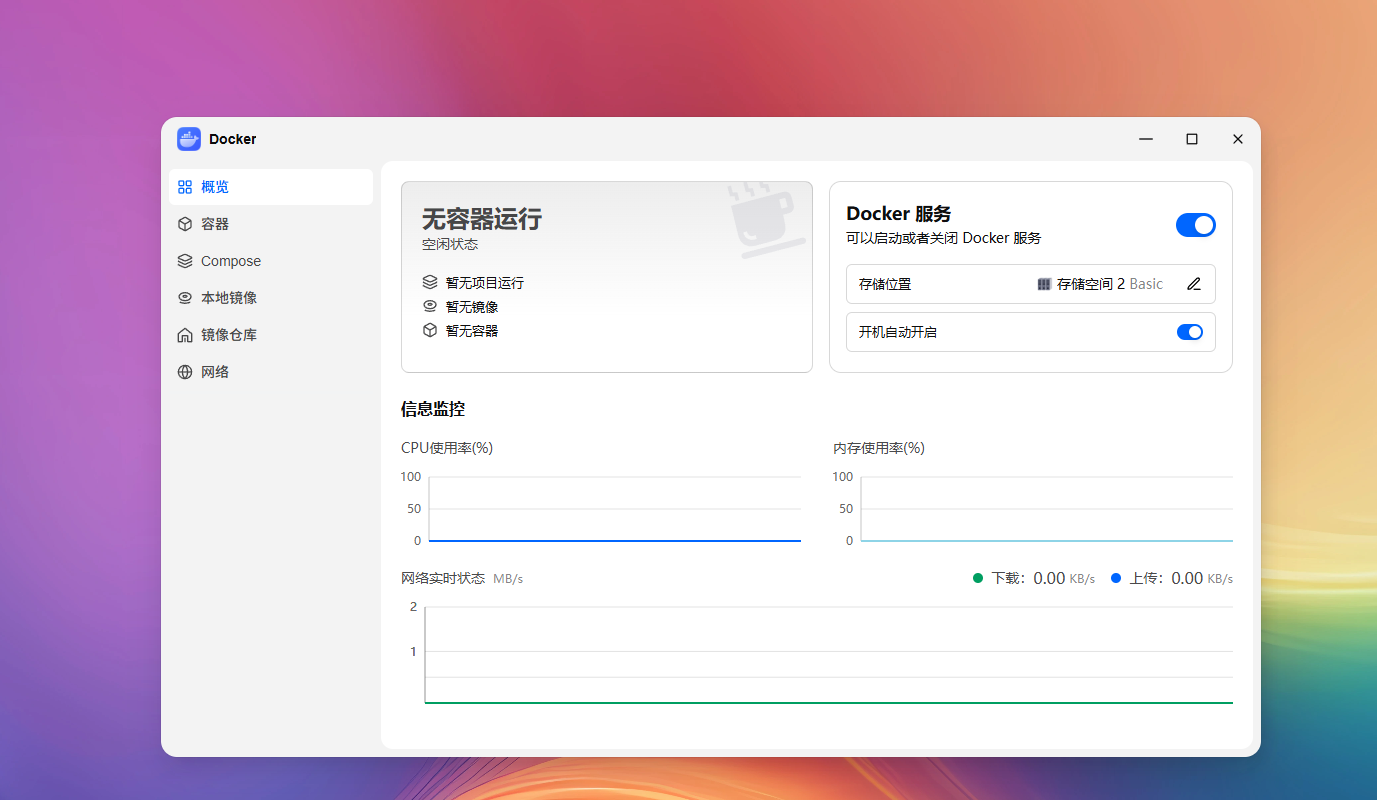
Task: Click the 容器 cube icon in sidebar
Action: [x=185, y=224]
